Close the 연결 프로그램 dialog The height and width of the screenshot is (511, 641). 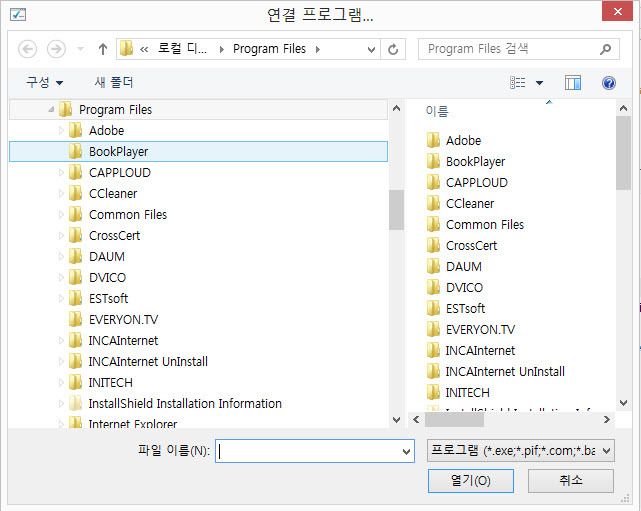click(x=618, y=11)
